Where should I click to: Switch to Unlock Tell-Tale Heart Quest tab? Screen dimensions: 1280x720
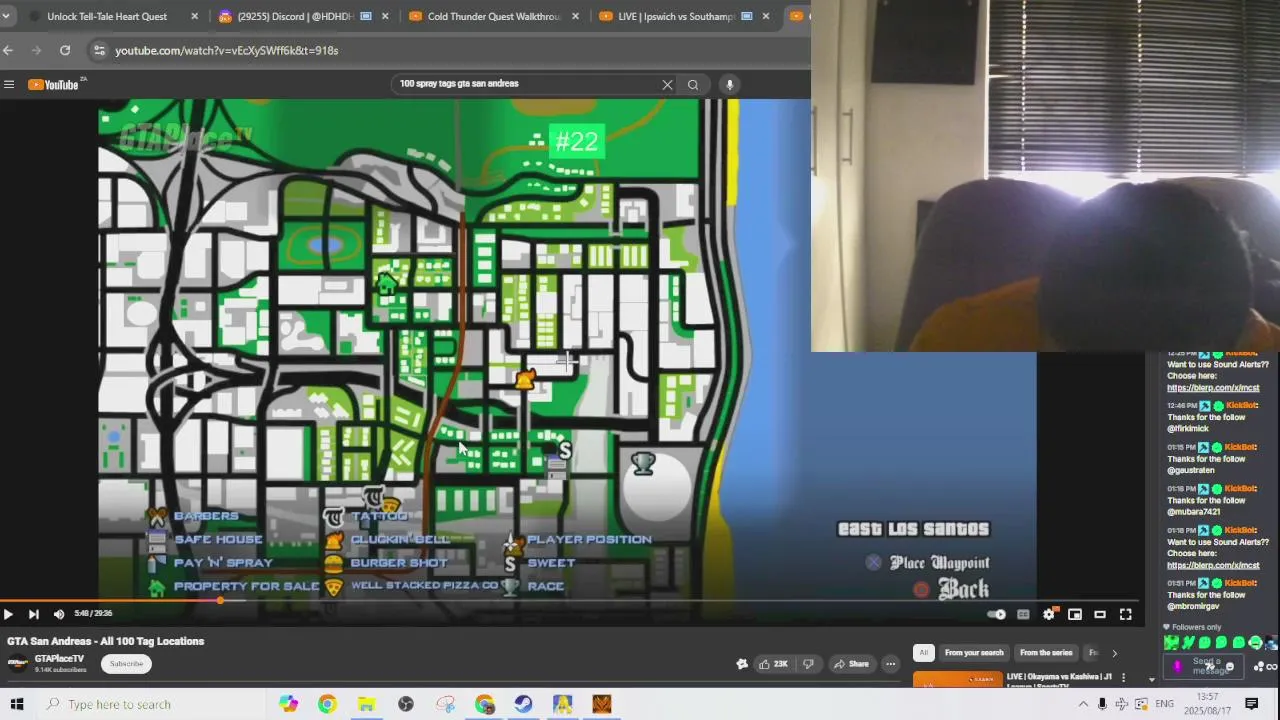pyautogui.click(x=107, y=16)
